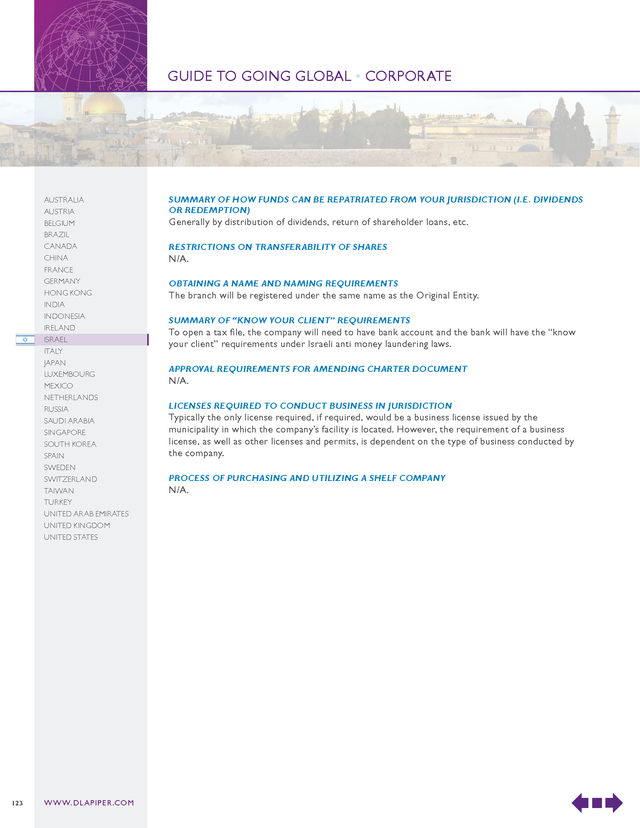The height and width of the screenshot is (828, 640).
Task: Go to Australia in the country list
Action: [x=64, y=200]
